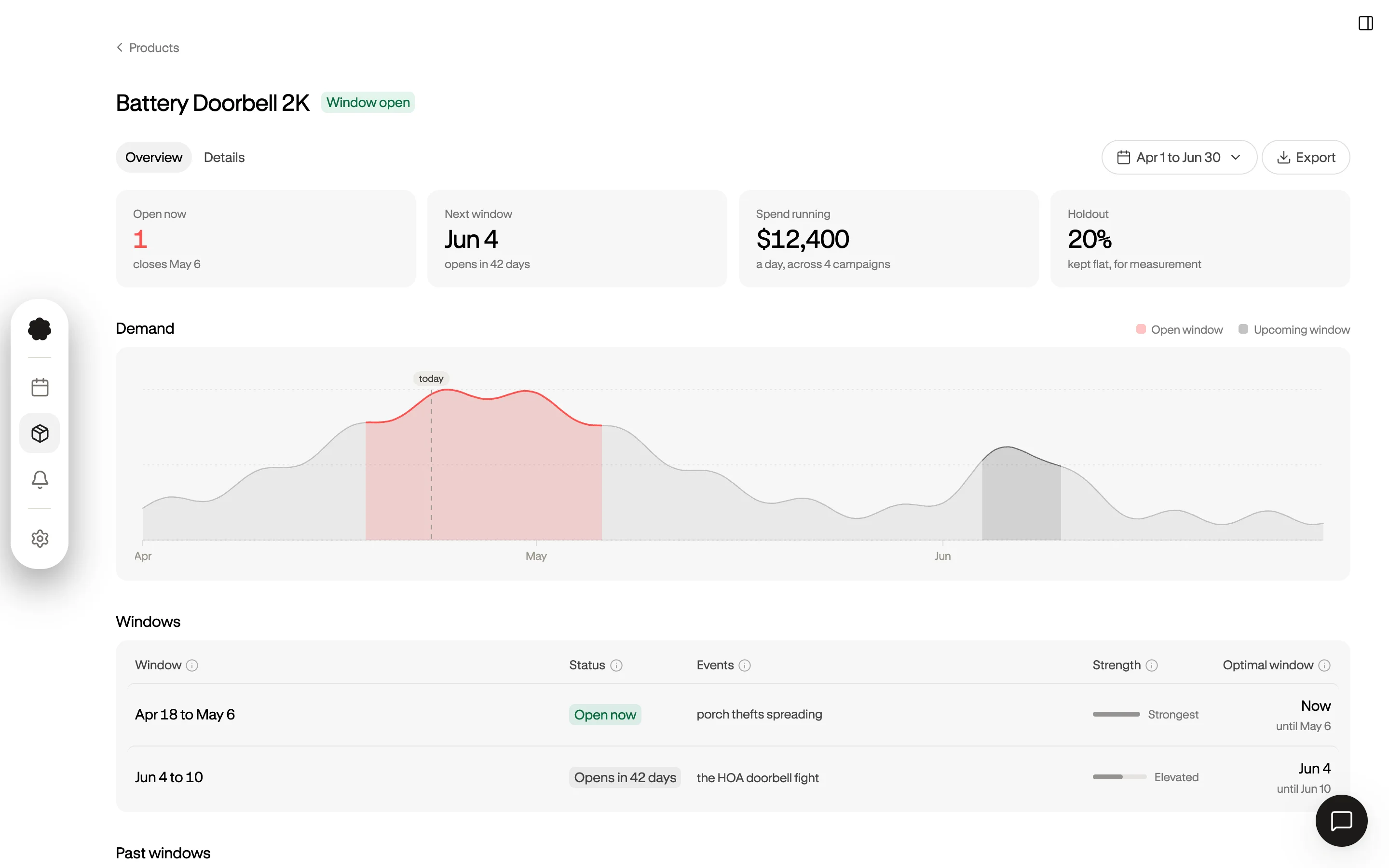Switch to the Overview tab
The width and height of the screenshot is (1389, 868).
pyautogui.click(x=153, y=157)
